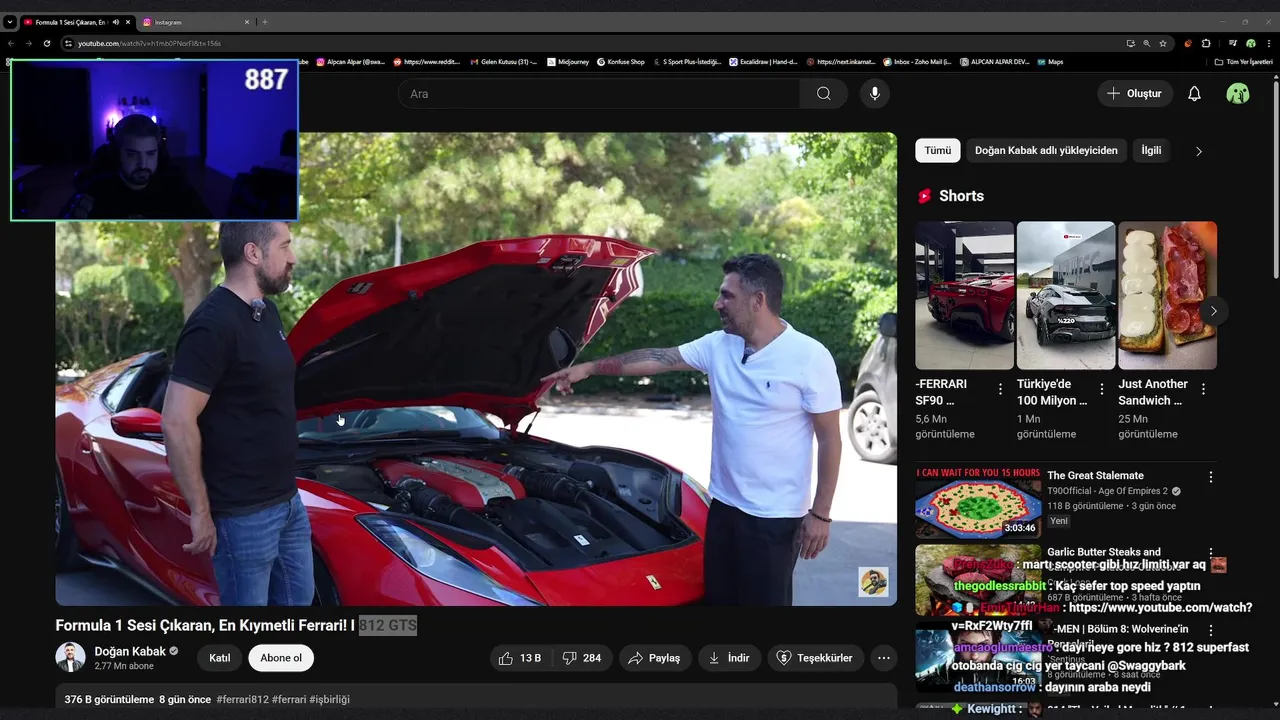Open the Alpcan Alpar Instagram bookmark
Viewport: 1280px width, 720px height.
tap(350, 62)
